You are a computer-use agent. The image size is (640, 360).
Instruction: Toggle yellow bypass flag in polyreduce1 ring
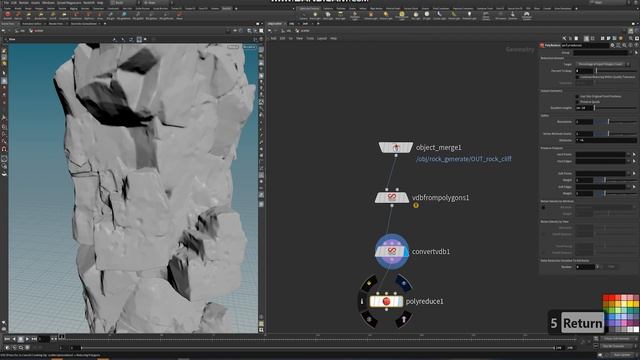click(x=369, y=282)
